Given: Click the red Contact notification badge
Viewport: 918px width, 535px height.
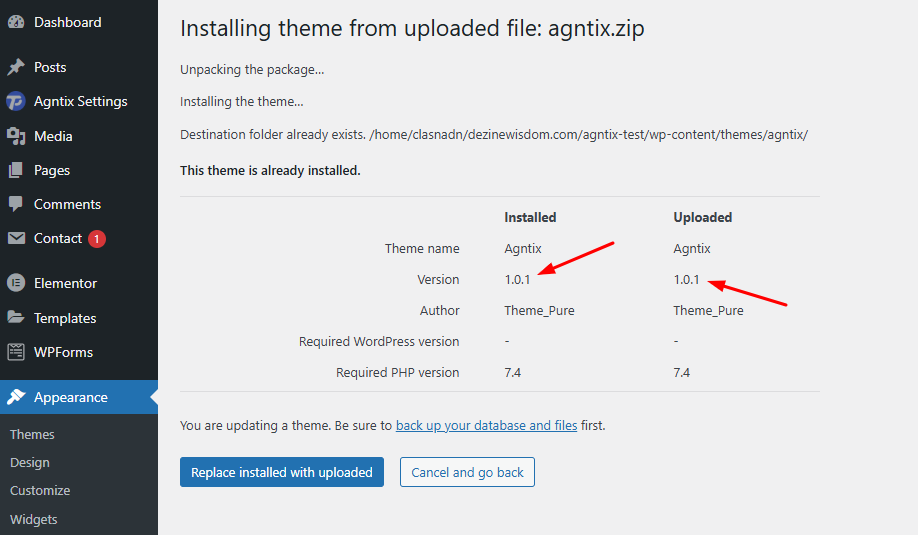Looking at the screenshot, I should point(97,239).
